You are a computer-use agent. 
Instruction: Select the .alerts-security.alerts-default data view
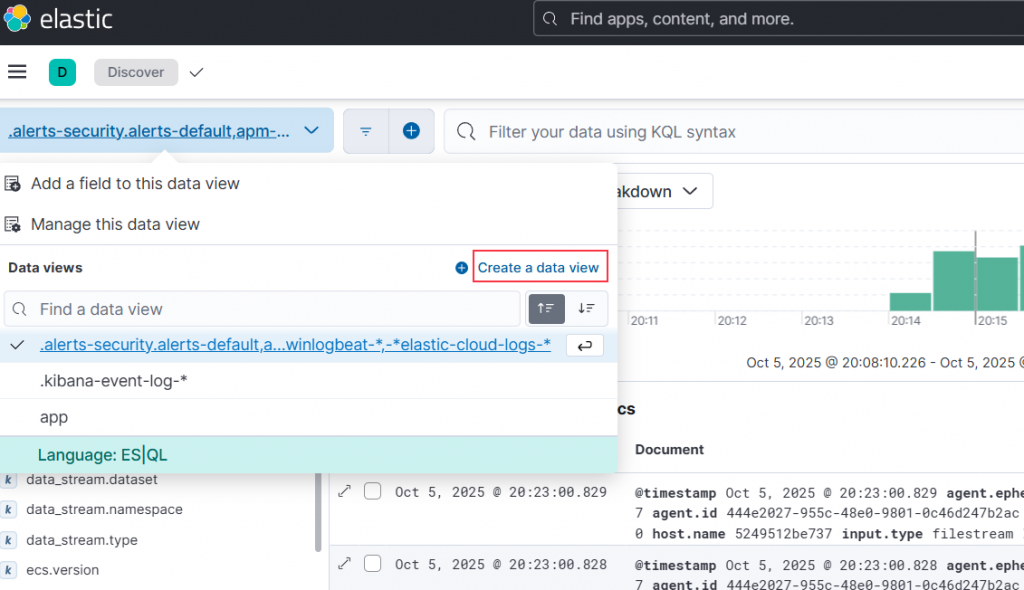tap(295, 344)
